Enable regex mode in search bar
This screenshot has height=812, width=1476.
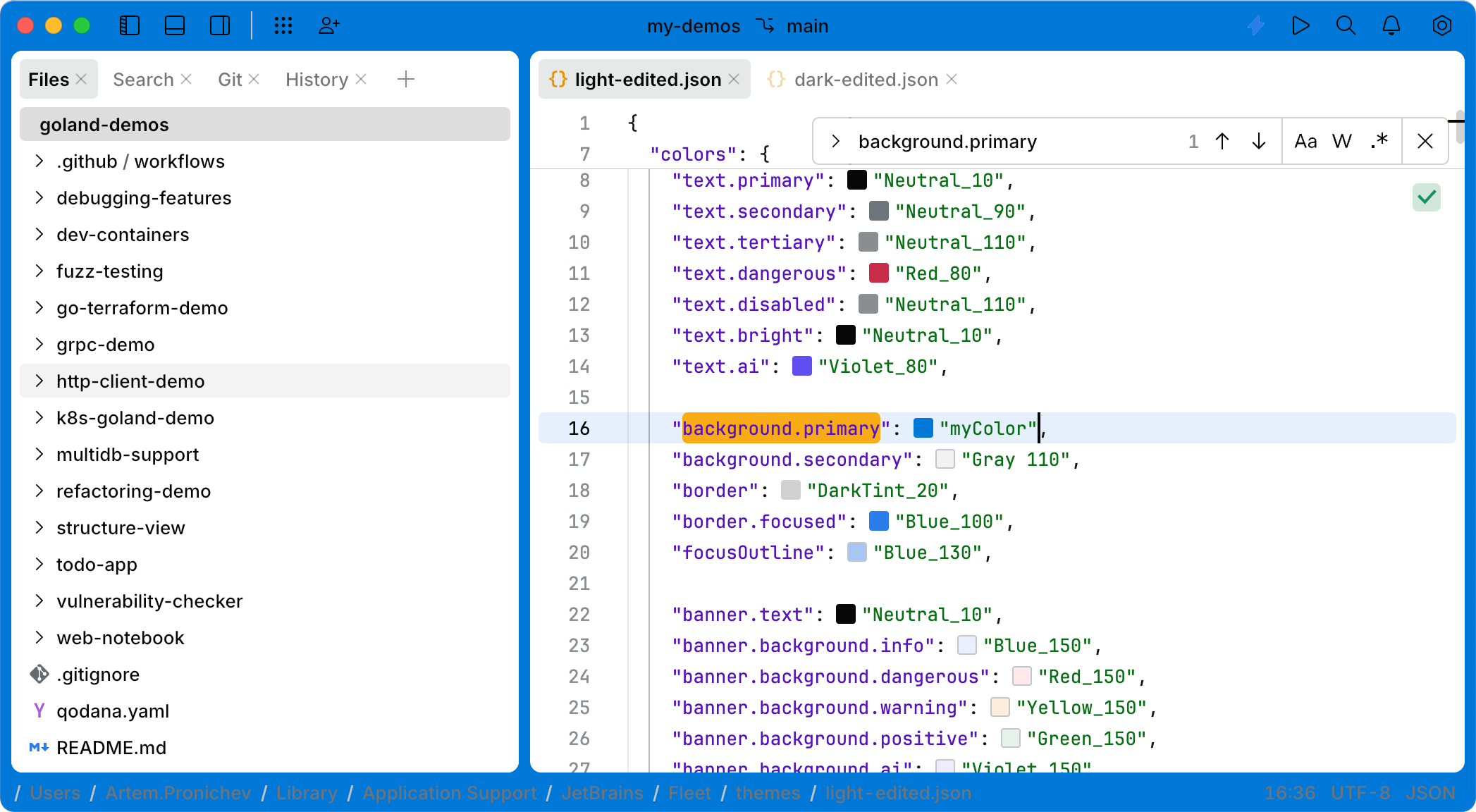1379,140
